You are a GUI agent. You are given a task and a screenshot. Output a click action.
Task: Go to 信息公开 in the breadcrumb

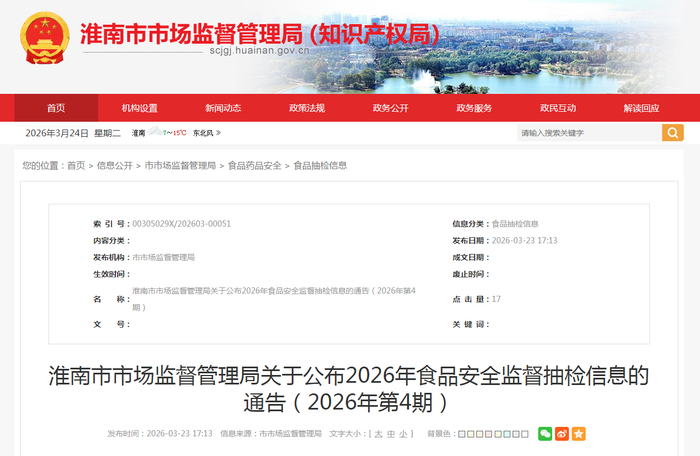(115, 166)
